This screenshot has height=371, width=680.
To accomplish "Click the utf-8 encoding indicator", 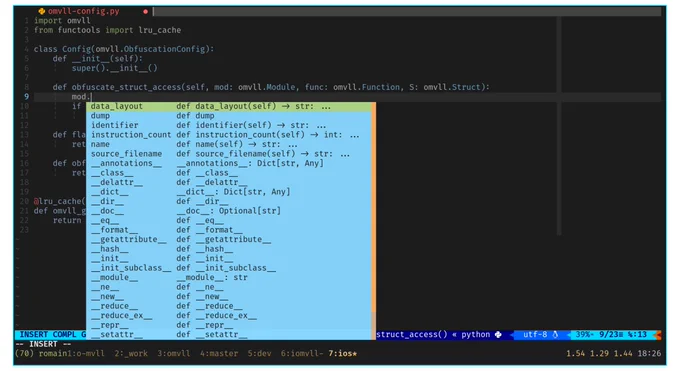I will point(535,335).
